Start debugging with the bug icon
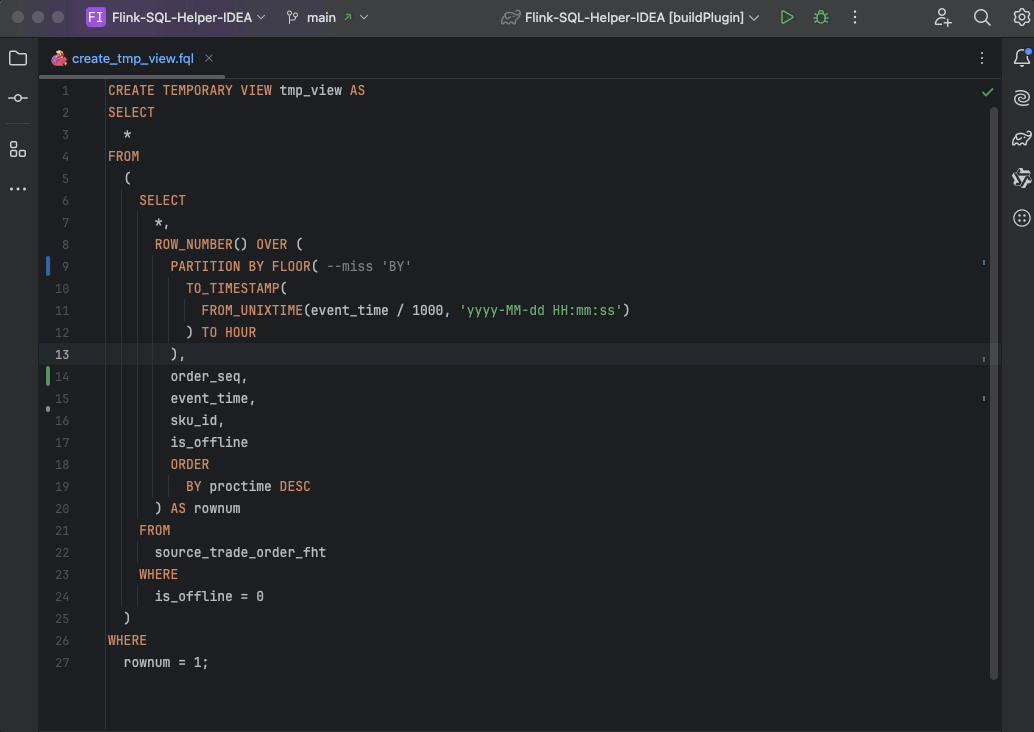Image resolution: width=1034 pixels, height=732 pixels. (x=821, y=17)
